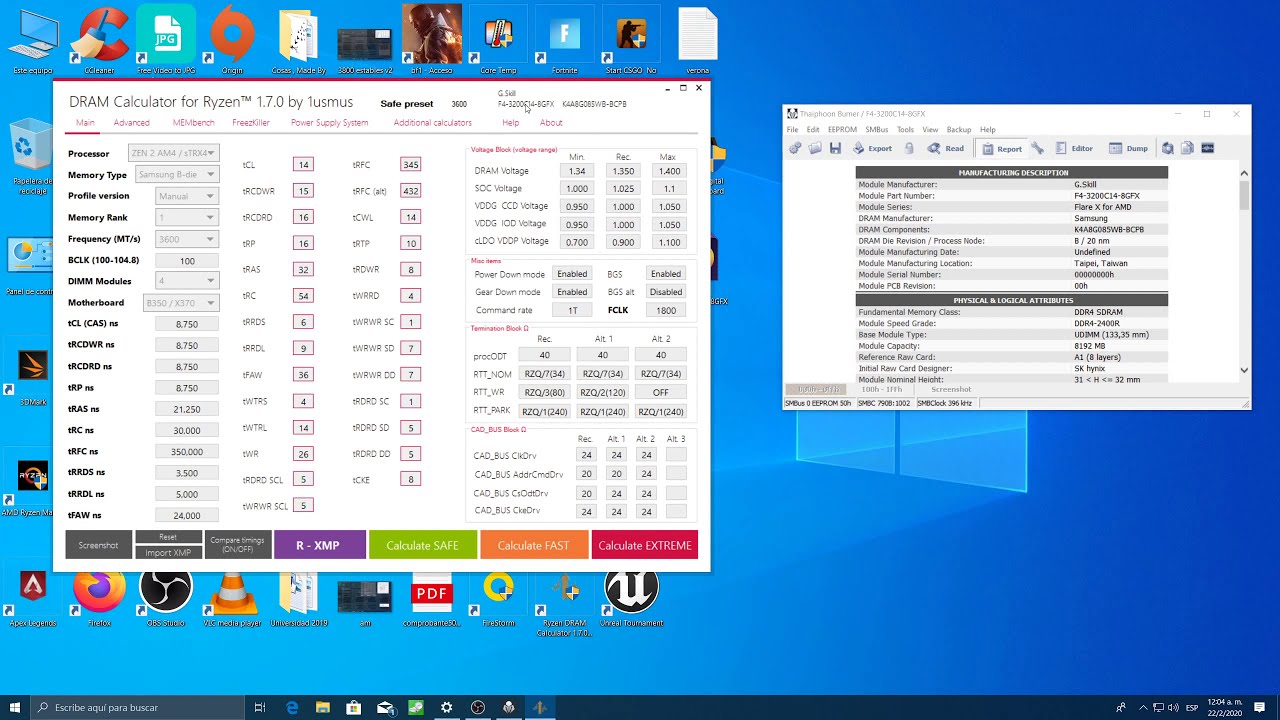Image resolution: width=1280 pixels, height=720 pixels.
Task: Open the Unreal Tournament desktop shortcut
Action: tap(631, 598)
